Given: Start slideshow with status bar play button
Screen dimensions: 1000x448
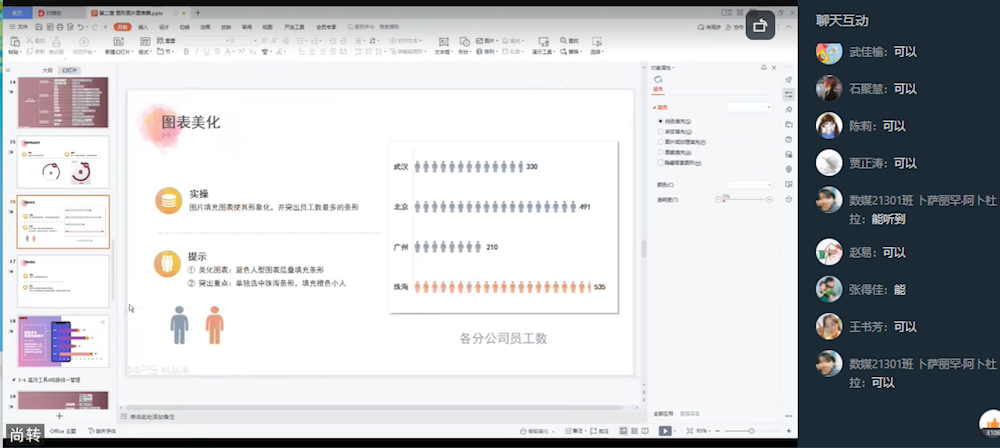Looking at the screenshot, I should click(665, 431).
